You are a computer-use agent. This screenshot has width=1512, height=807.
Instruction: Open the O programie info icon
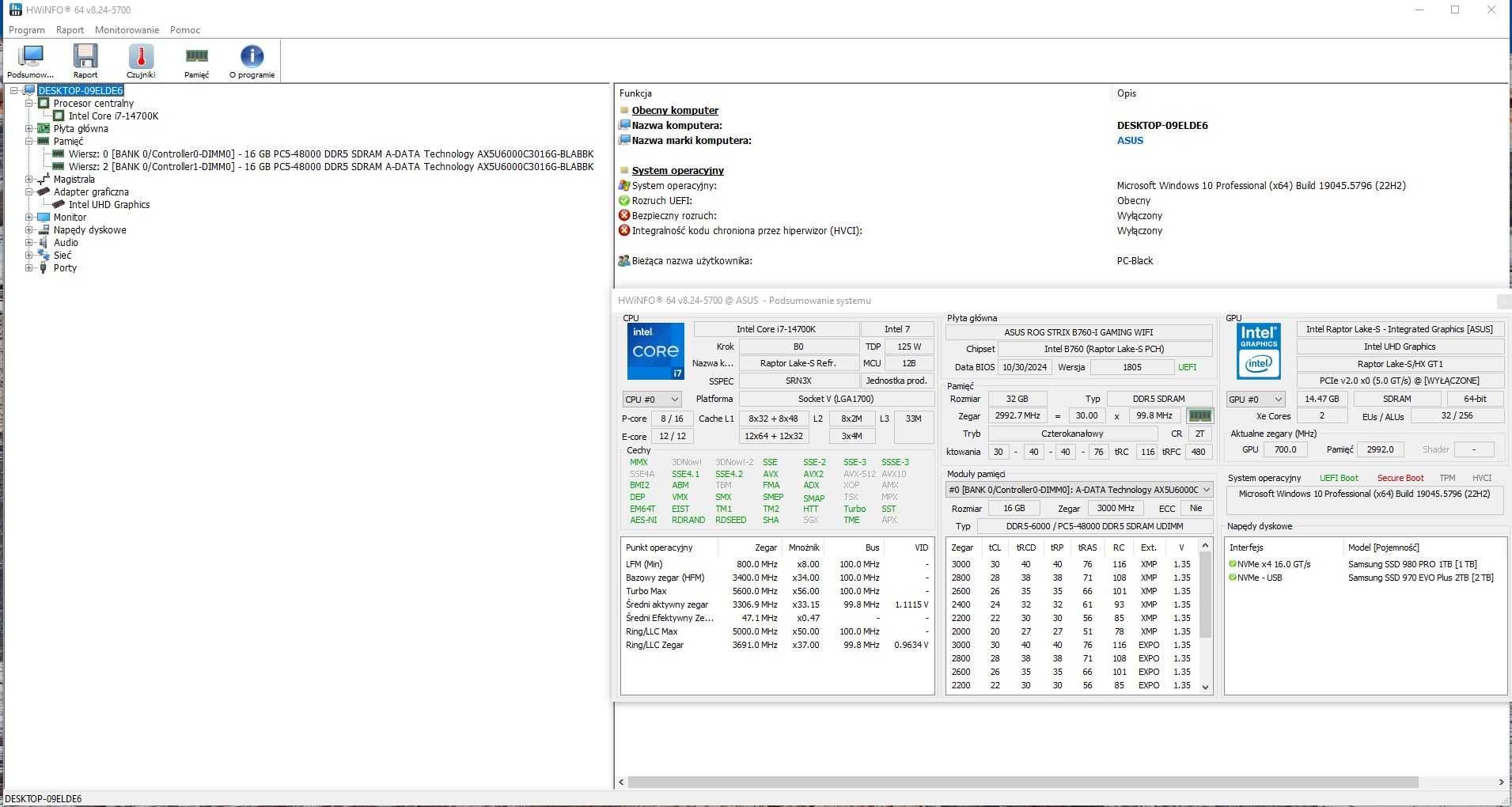[x=252, y=61]
